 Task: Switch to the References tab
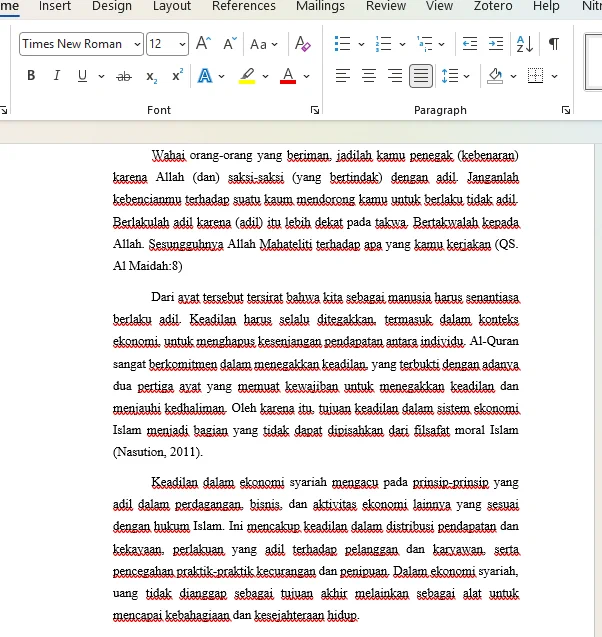pos(244,6)
